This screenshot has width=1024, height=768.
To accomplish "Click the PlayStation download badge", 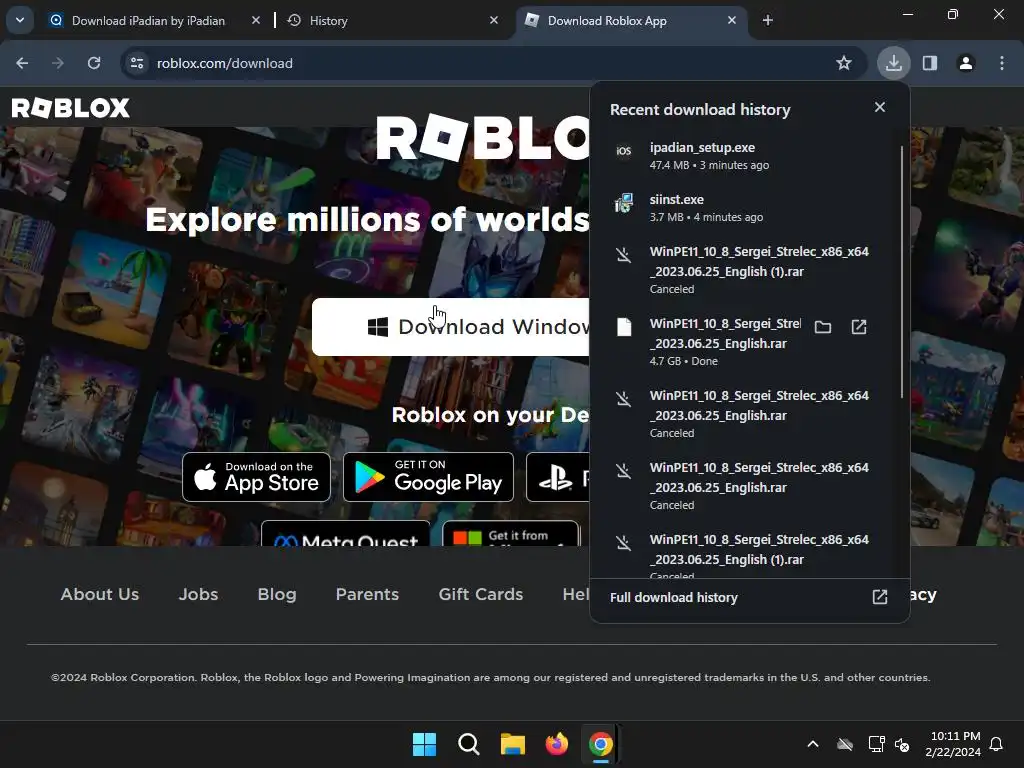I will click(558, 477).
